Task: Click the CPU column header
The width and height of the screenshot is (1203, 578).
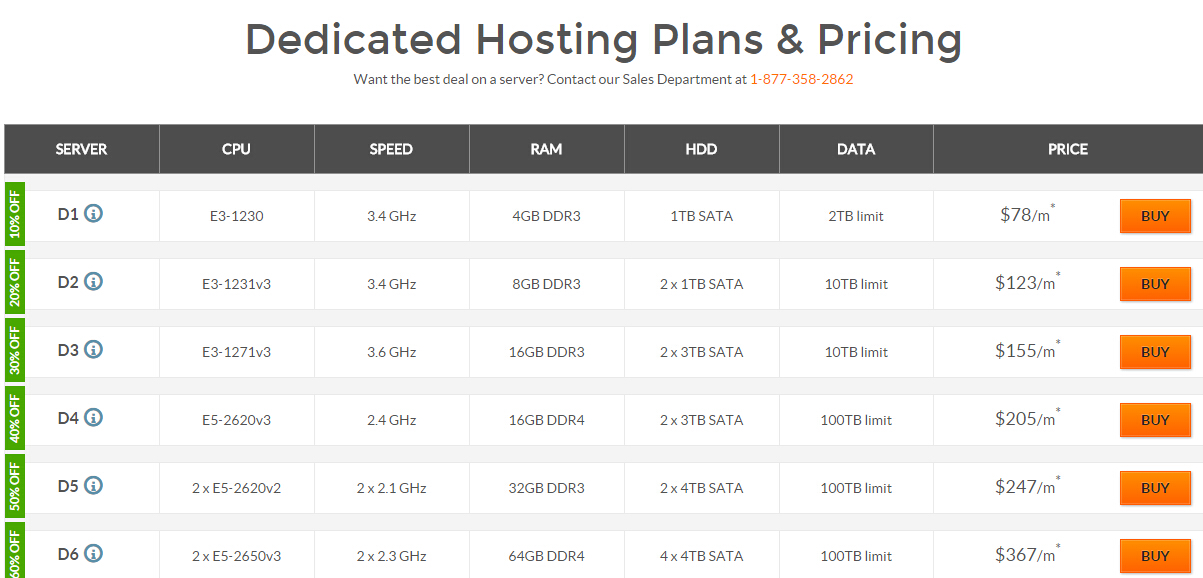Action: click(x=237, y=149)
